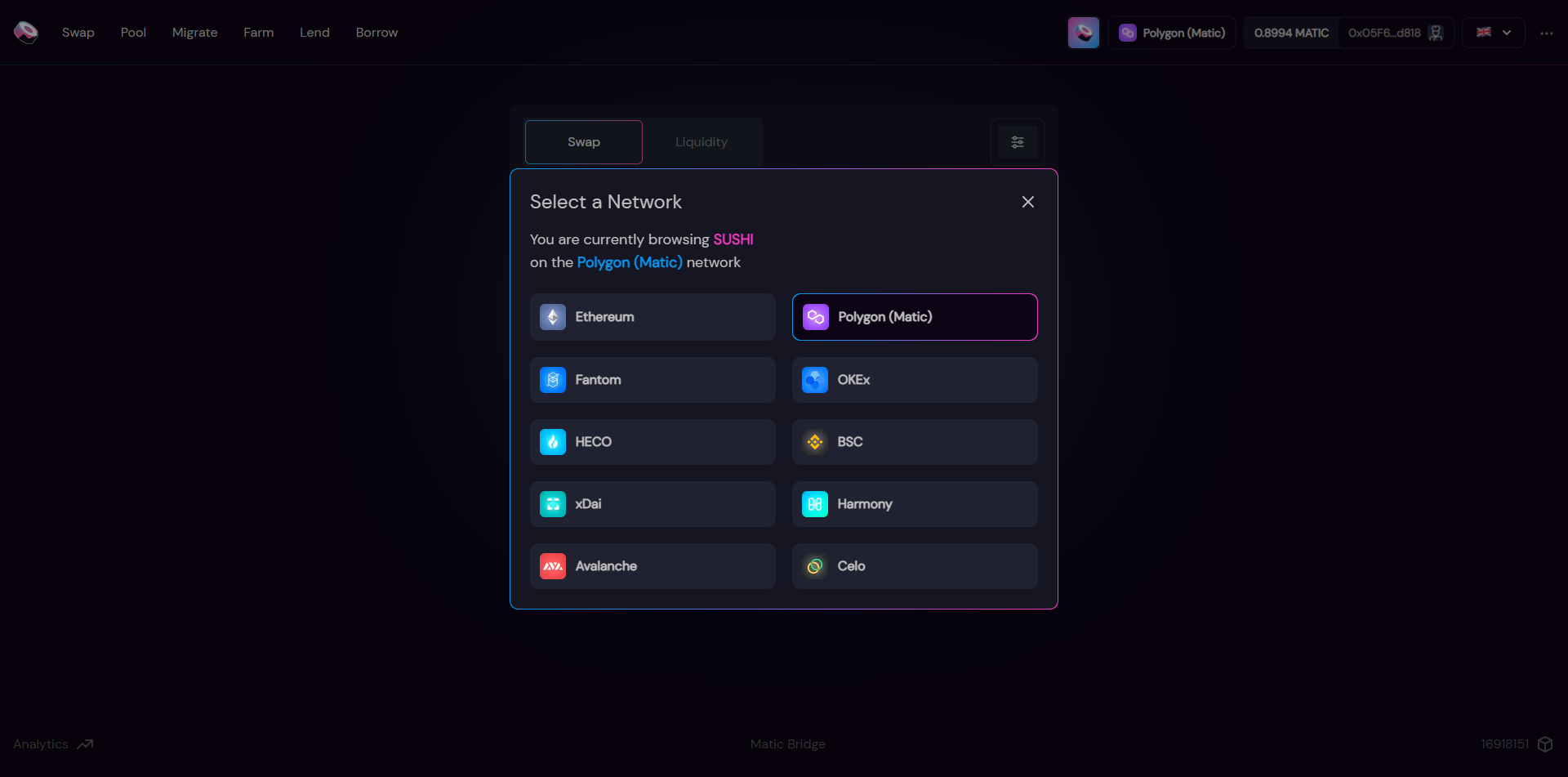The image size is (1568, 777).
Task: Click the red Avalanche icon
Action: click(553, 566)
